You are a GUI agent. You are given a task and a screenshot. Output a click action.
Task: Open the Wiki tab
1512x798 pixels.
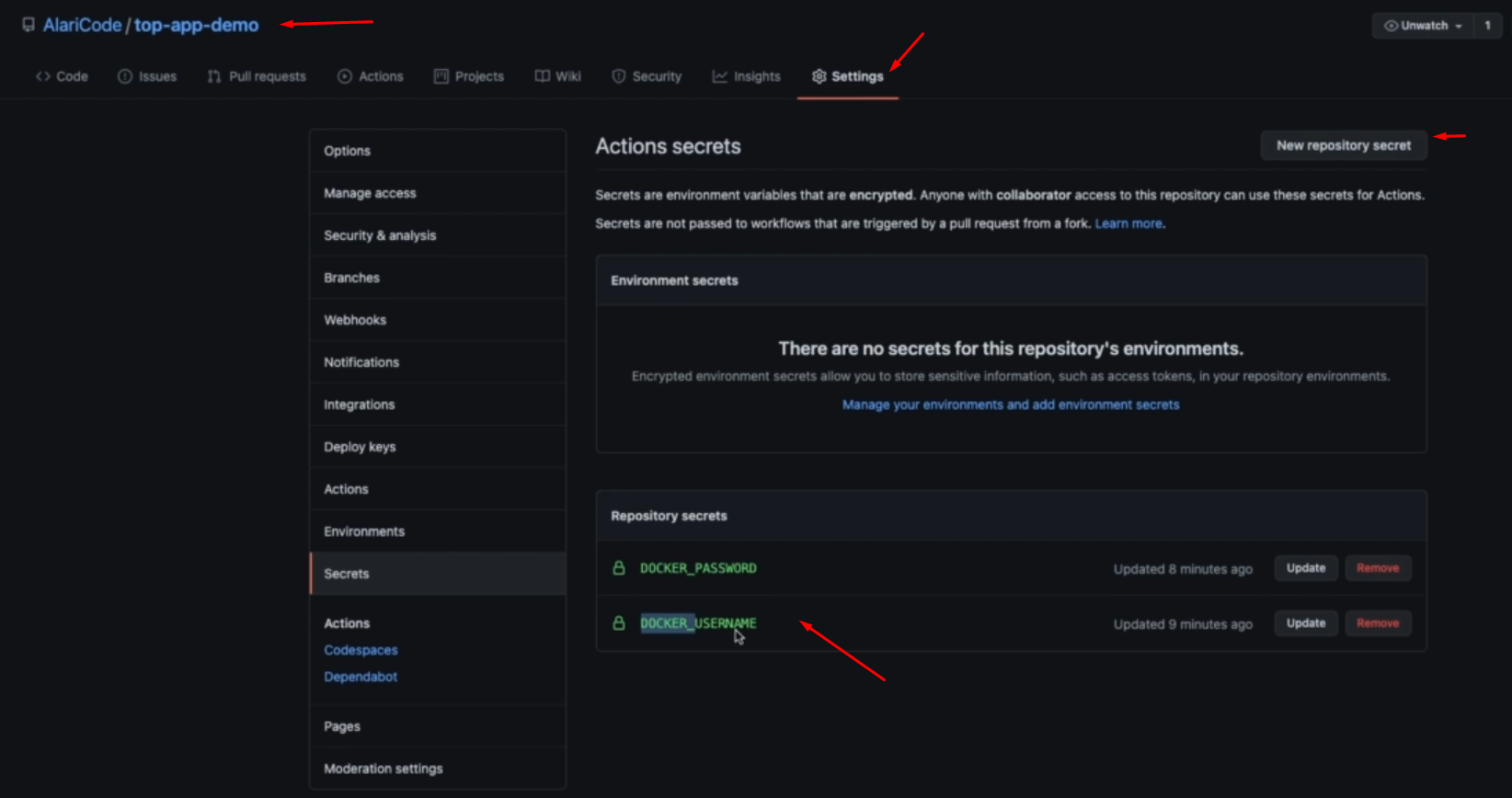click(x=558, y=76)
